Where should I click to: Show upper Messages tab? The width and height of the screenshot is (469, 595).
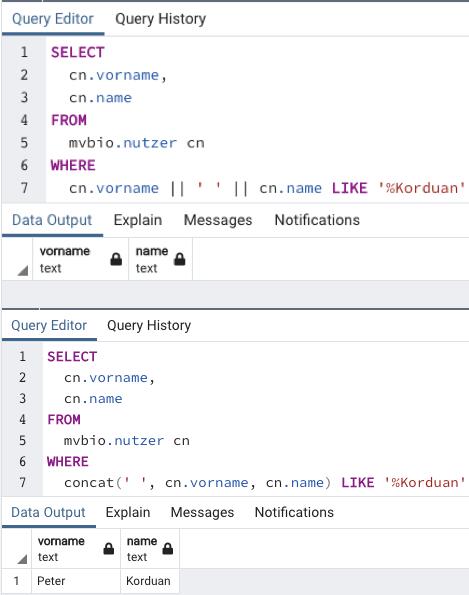coord(218,220)
